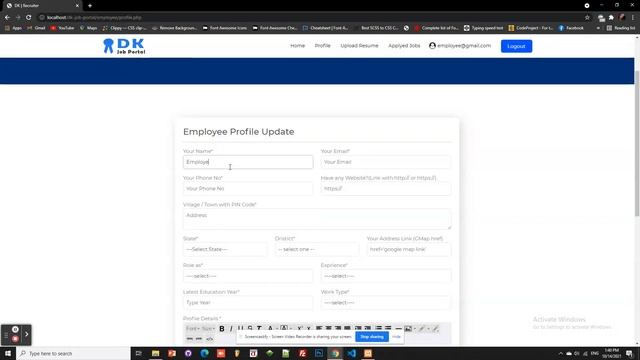Click the horizontal rule icon in editor toolbar
Viewport: 640px width, 360px height.
398,329
